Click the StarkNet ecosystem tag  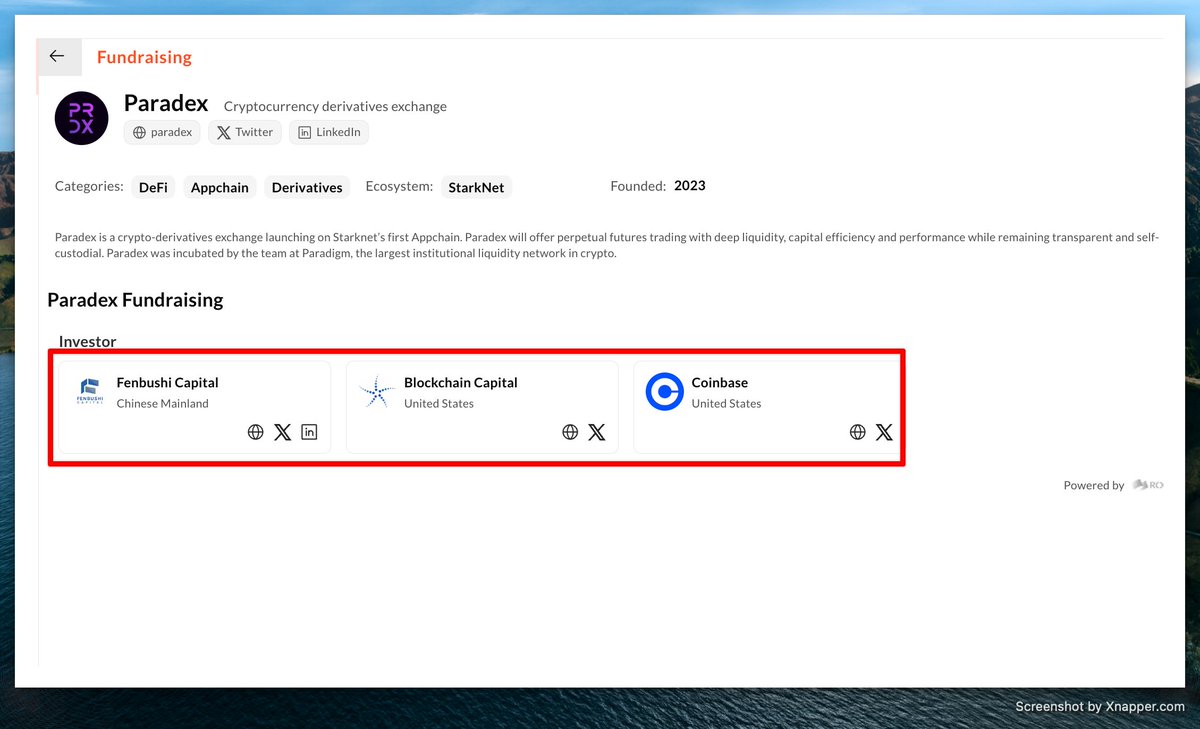coord(476,186)
